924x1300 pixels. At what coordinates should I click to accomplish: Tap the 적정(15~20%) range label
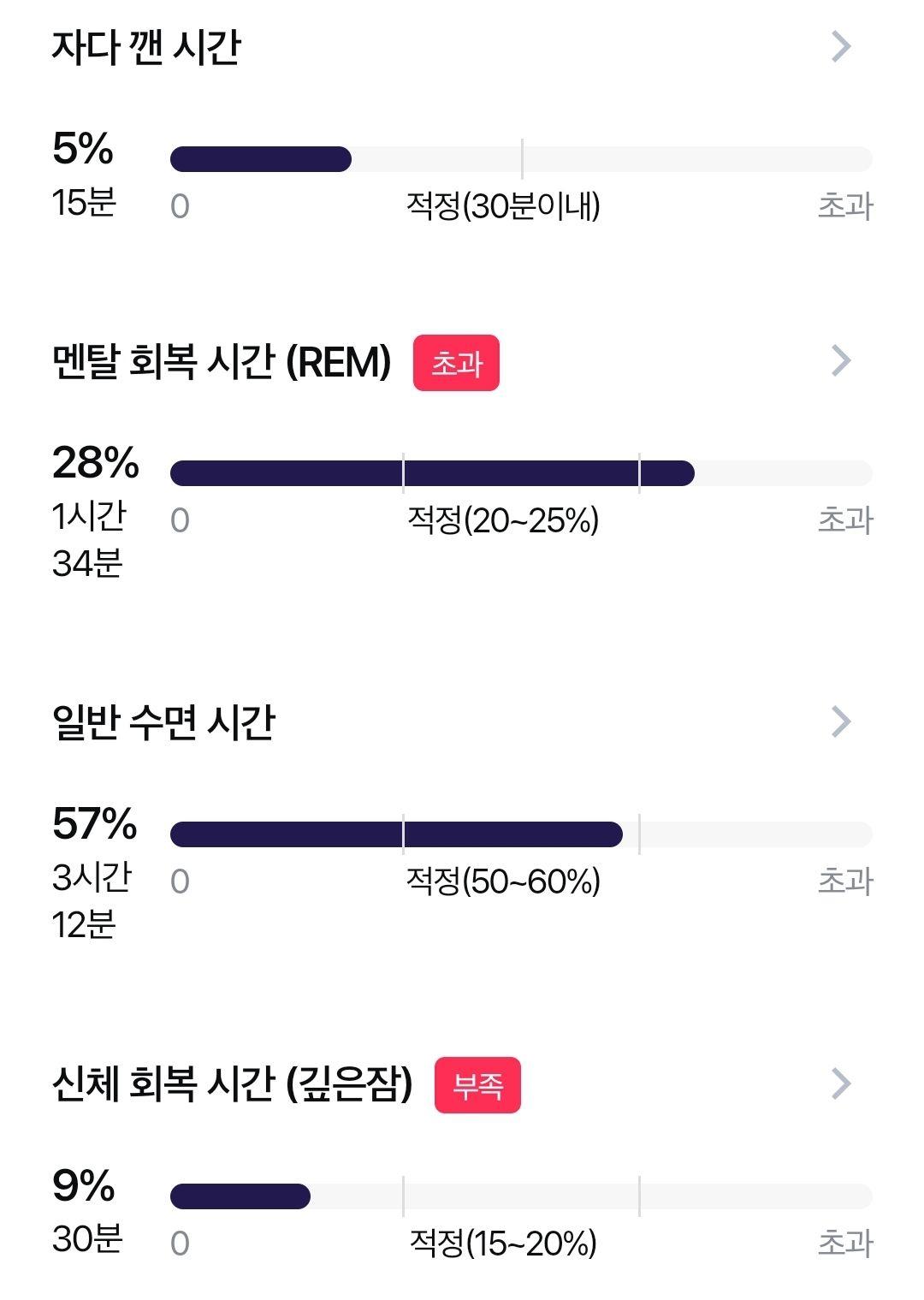[x=503, y=1244]
